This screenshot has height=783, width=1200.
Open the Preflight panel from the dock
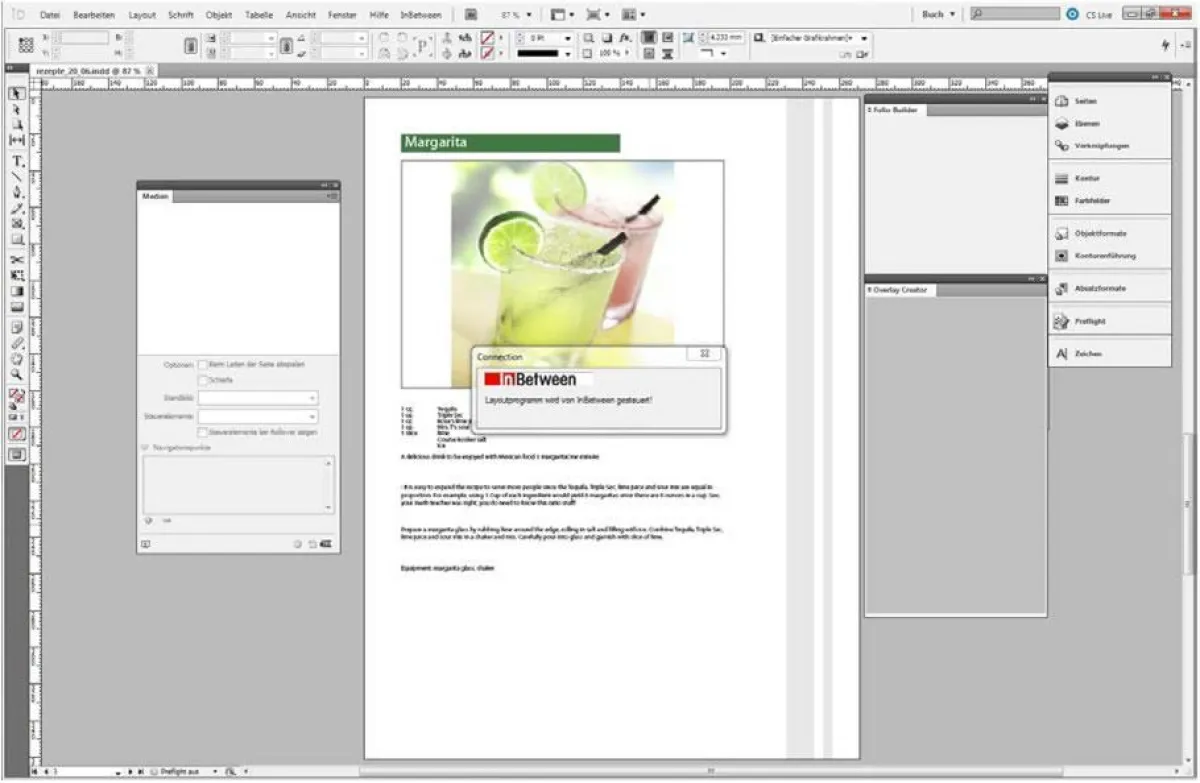(x=1085, y=320)
